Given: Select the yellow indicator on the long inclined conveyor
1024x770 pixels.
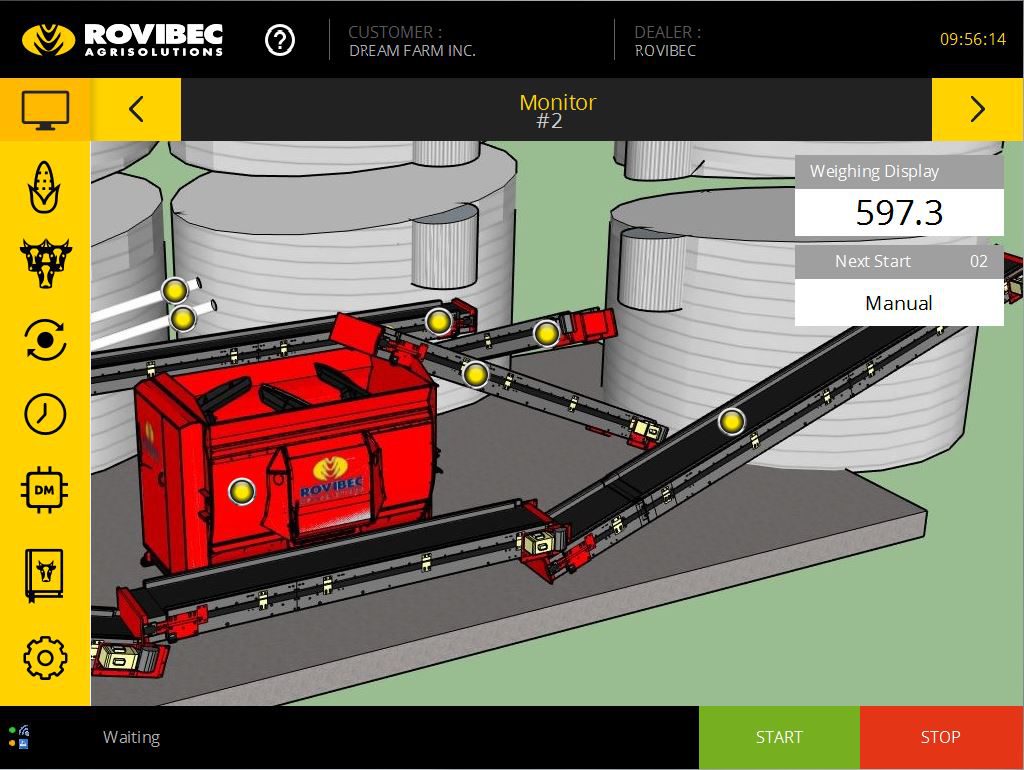Looking at the screenshot, I should (x=731, y=421).
